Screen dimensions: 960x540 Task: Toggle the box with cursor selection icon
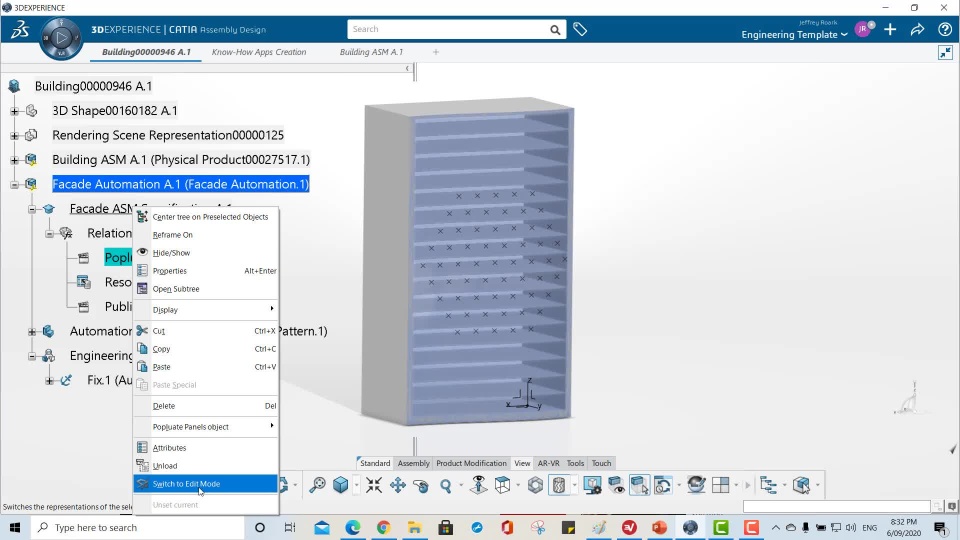(639, 485)
